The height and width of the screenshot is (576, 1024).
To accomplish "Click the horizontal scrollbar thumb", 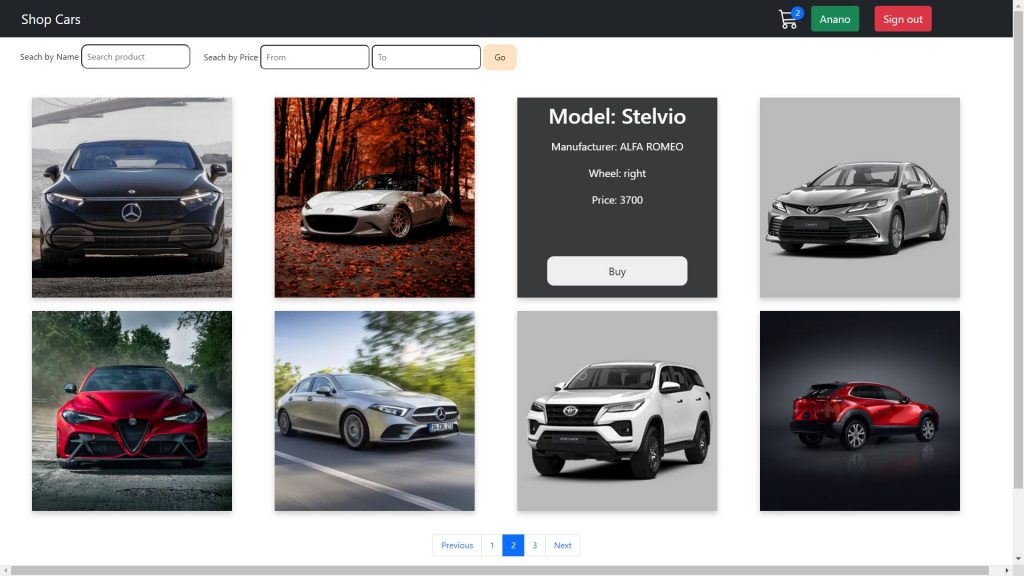I will tap(500, 571).
